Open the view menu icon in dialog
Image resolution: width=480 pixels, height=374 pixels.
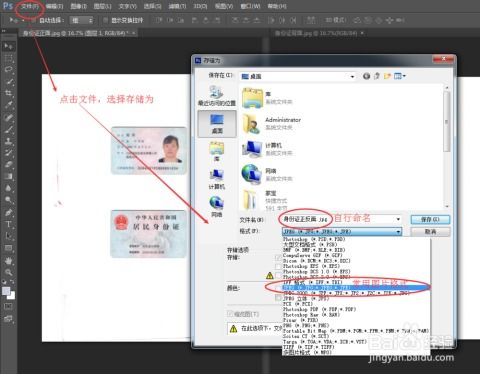point(400,76)
